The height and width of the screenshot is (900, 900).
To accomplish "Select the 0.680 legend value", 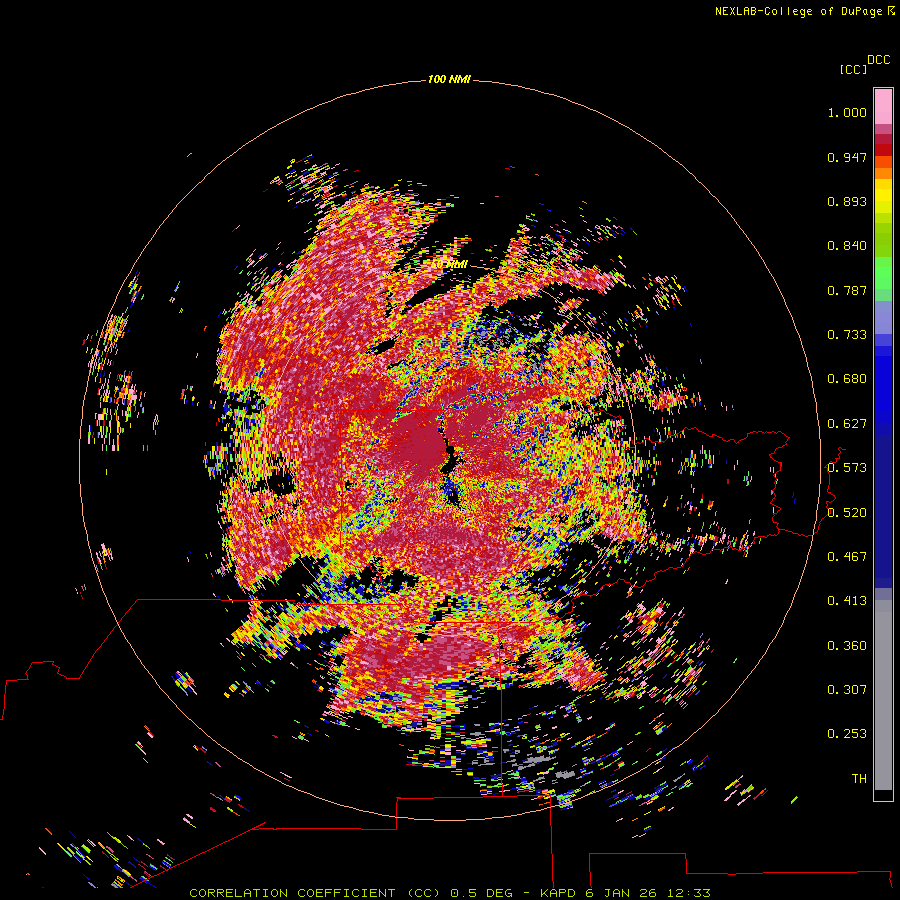I will [847, 379].
